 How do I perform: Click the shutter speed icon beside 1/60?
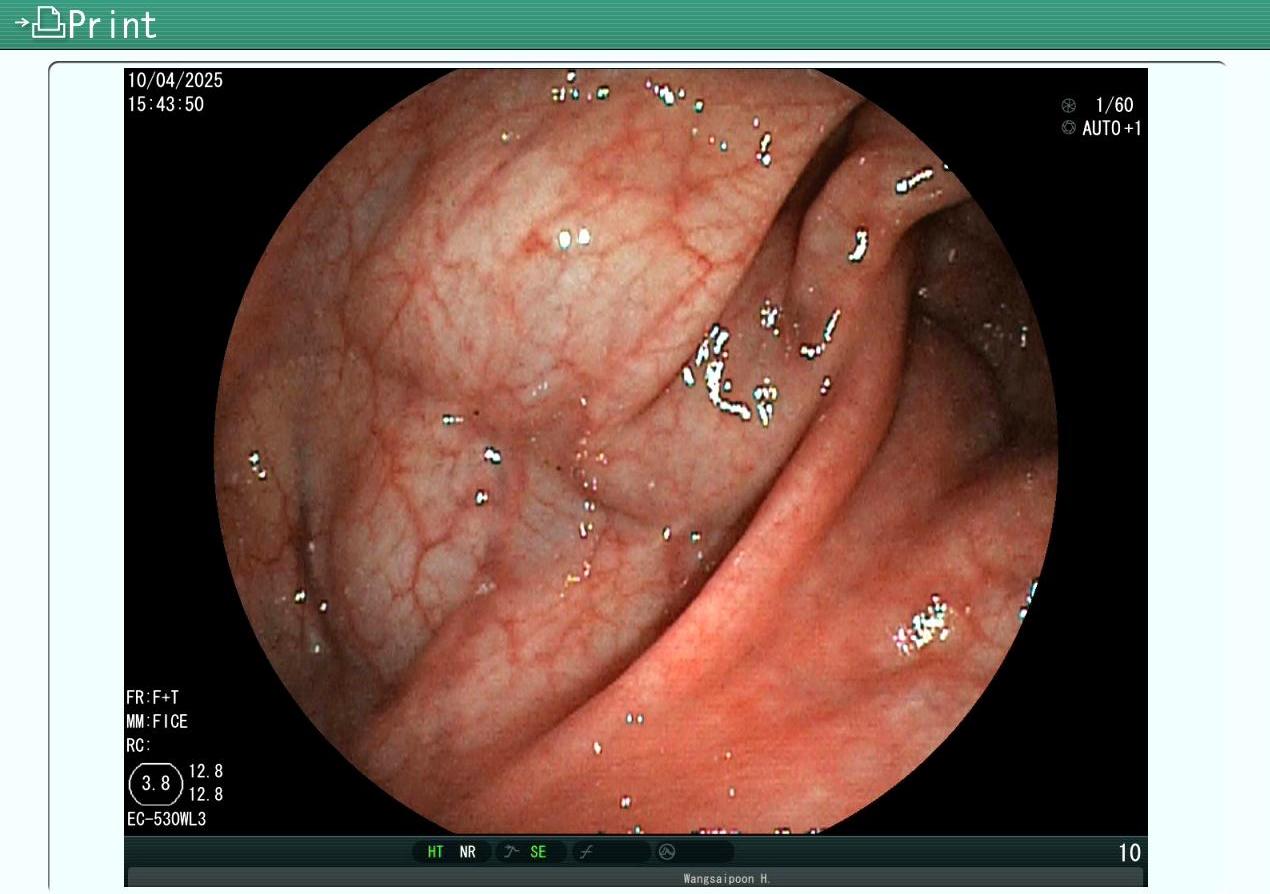click(x=1068, y=105)
